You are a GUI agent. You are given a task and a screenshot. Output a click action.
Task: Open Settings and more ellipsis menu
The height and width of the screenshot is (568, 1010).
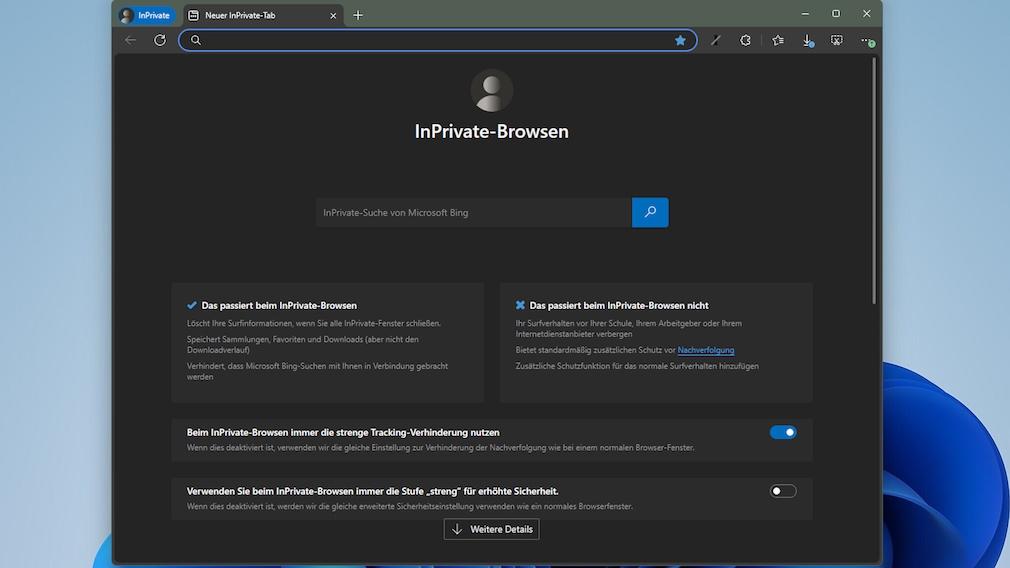(x=867, y=41)
